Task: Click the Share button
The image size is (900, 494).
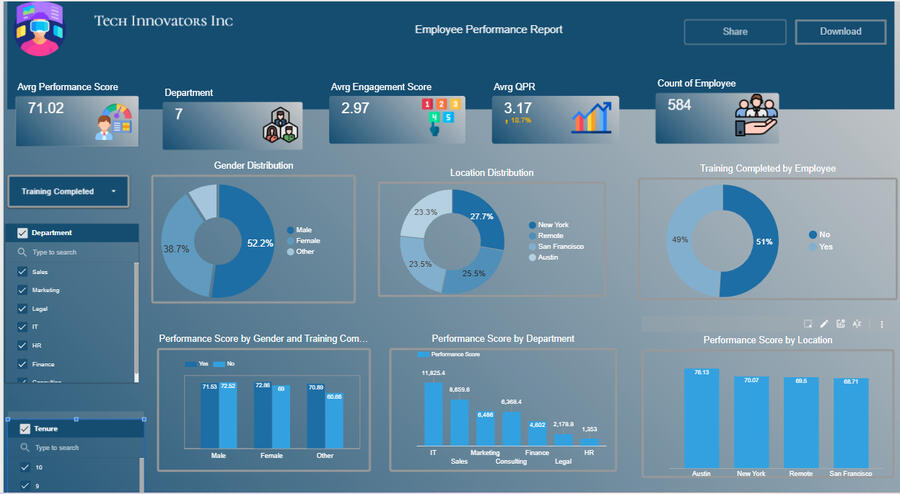Action: (734, 31)
